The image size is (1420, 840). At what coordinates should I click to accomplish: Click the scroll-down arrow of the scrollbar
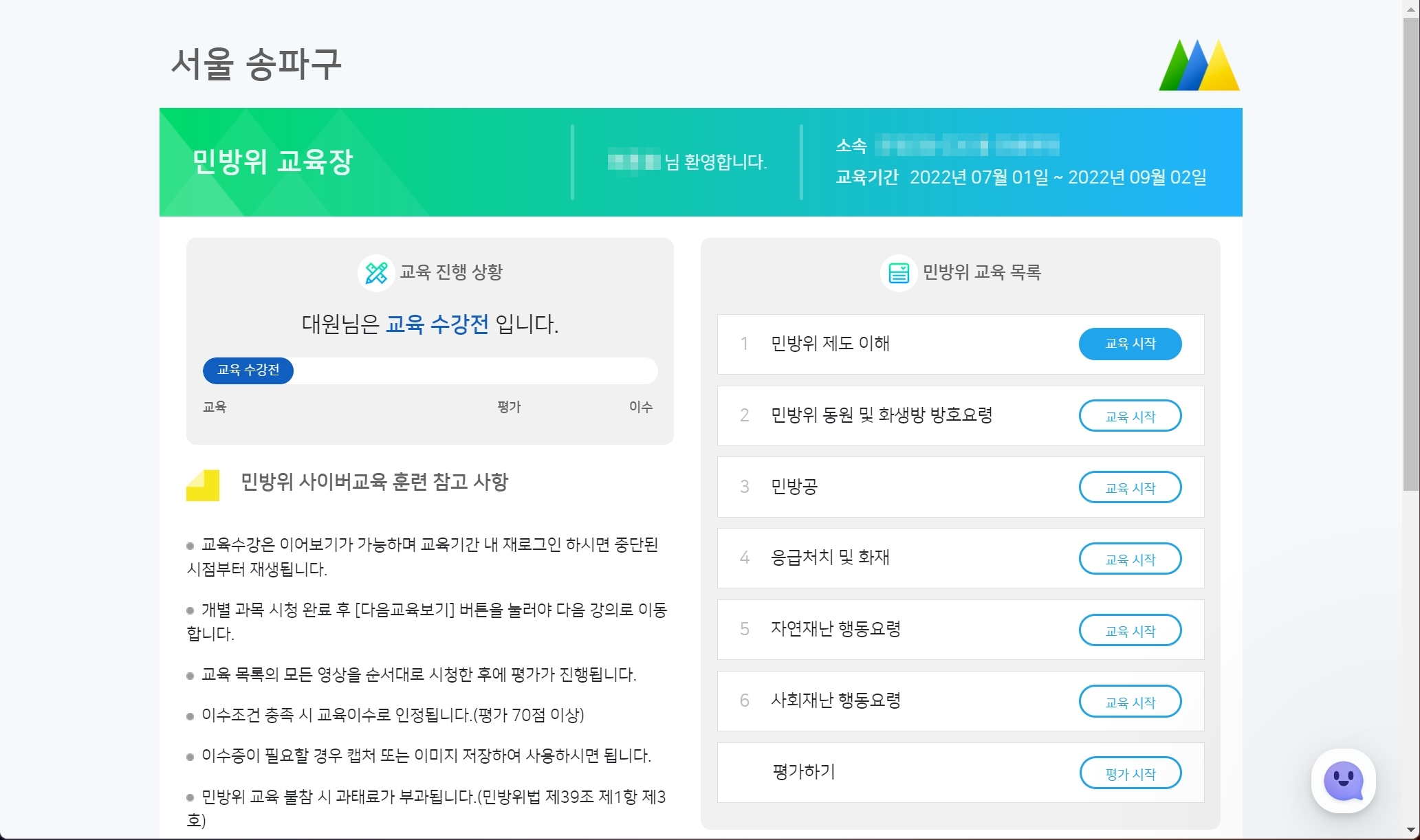[x=1411, y=831]
